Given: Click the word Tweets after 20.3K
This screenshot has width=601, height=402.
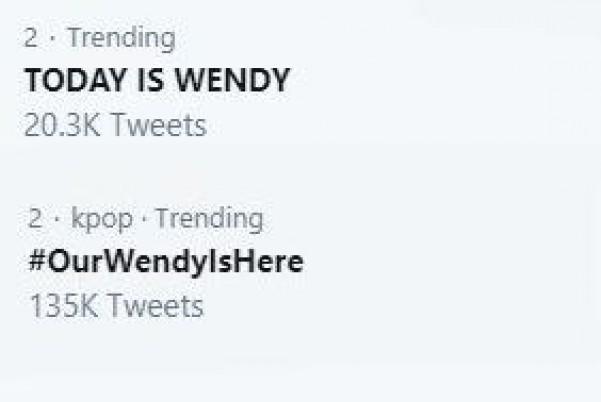Looking at the screenshot, I should click(161, 126).
